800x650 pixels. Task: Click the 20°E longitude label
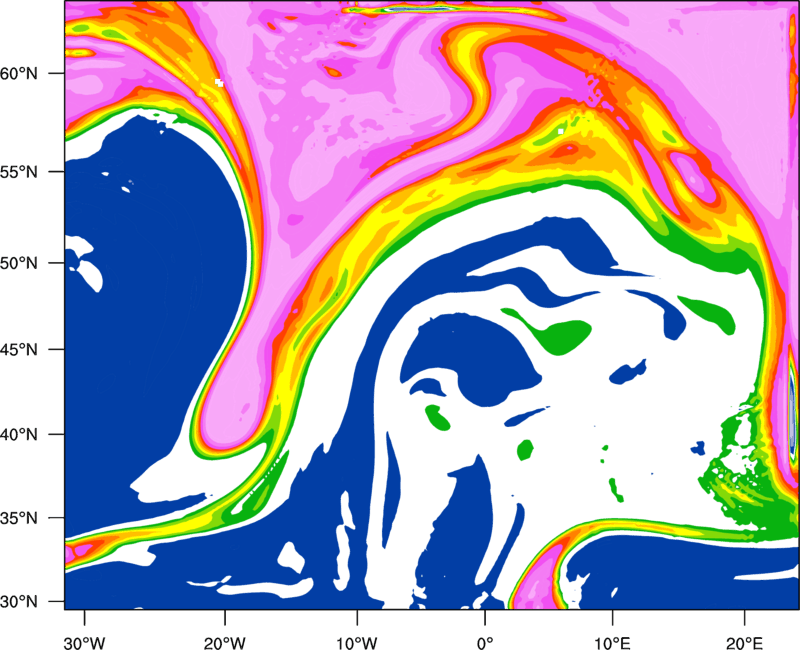pyautogui.click(x=744, y=643)
